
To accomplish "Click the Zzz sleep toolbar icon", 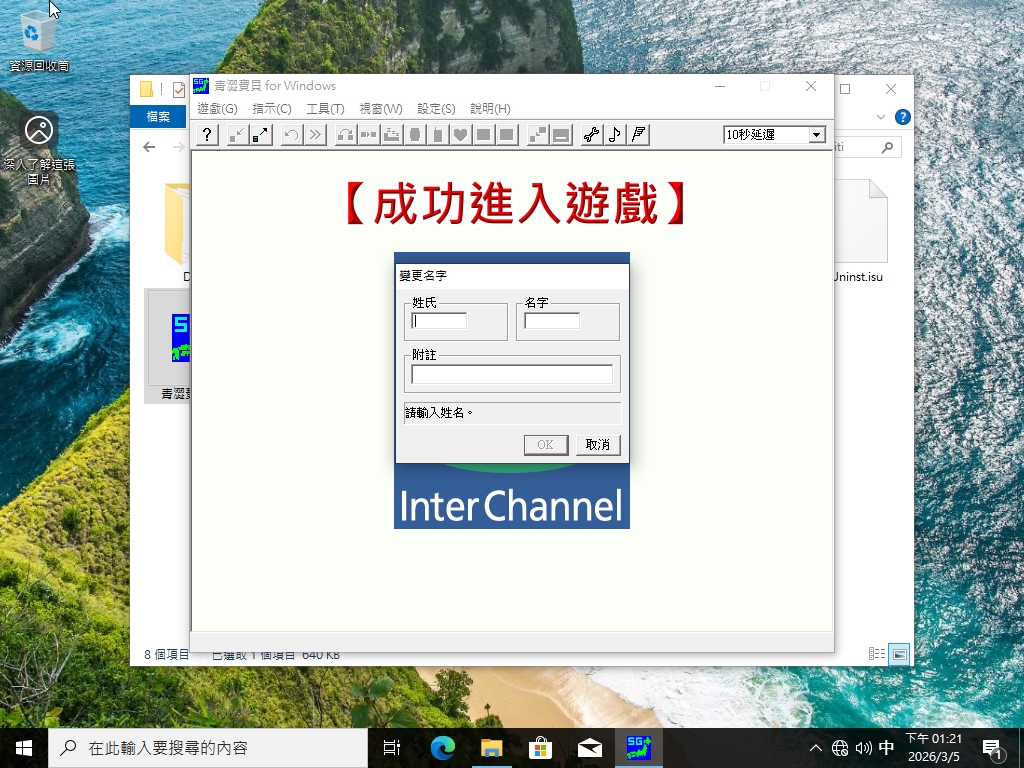I will (x=392, y=135).
